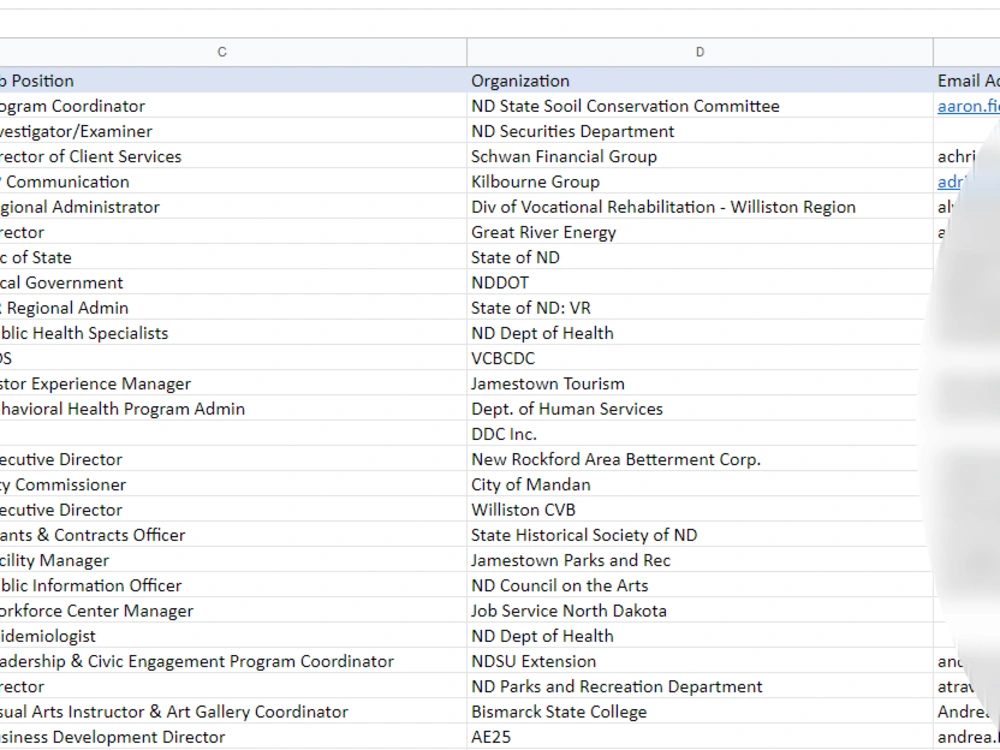The width and height of the screenshot is (1000, 750).
Task: Select ND Council on the Arts cell
Action: pyautogui.click(x=700, y=585)
